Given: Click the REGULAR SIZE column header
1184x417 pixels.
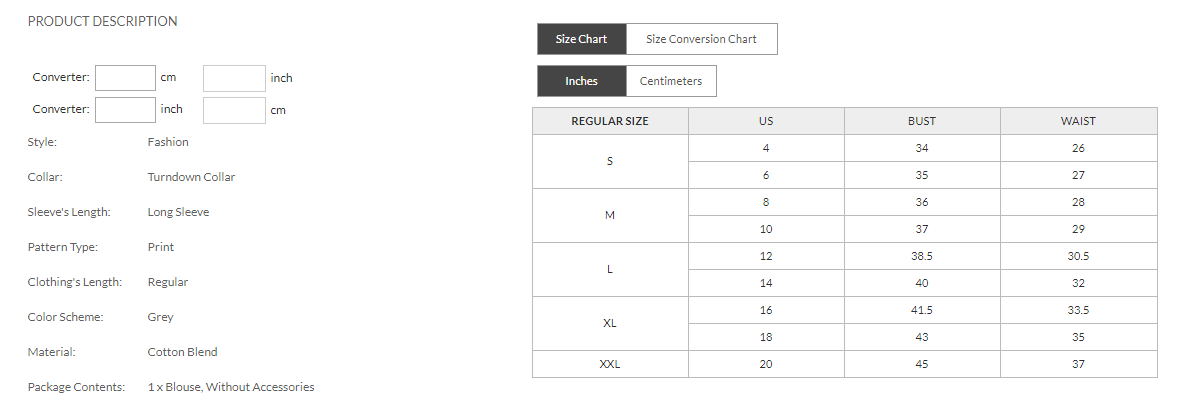Looking at the screenshot, I should point(610,121).
